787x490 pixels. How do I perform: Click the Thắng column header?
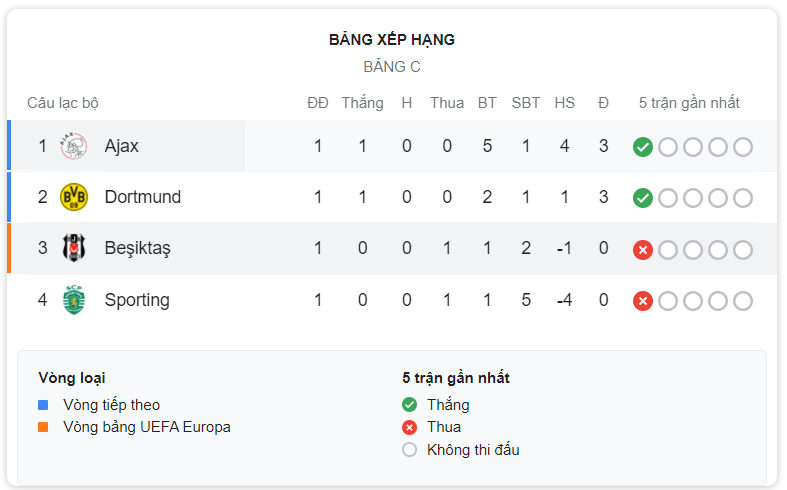tap(362, 103)
